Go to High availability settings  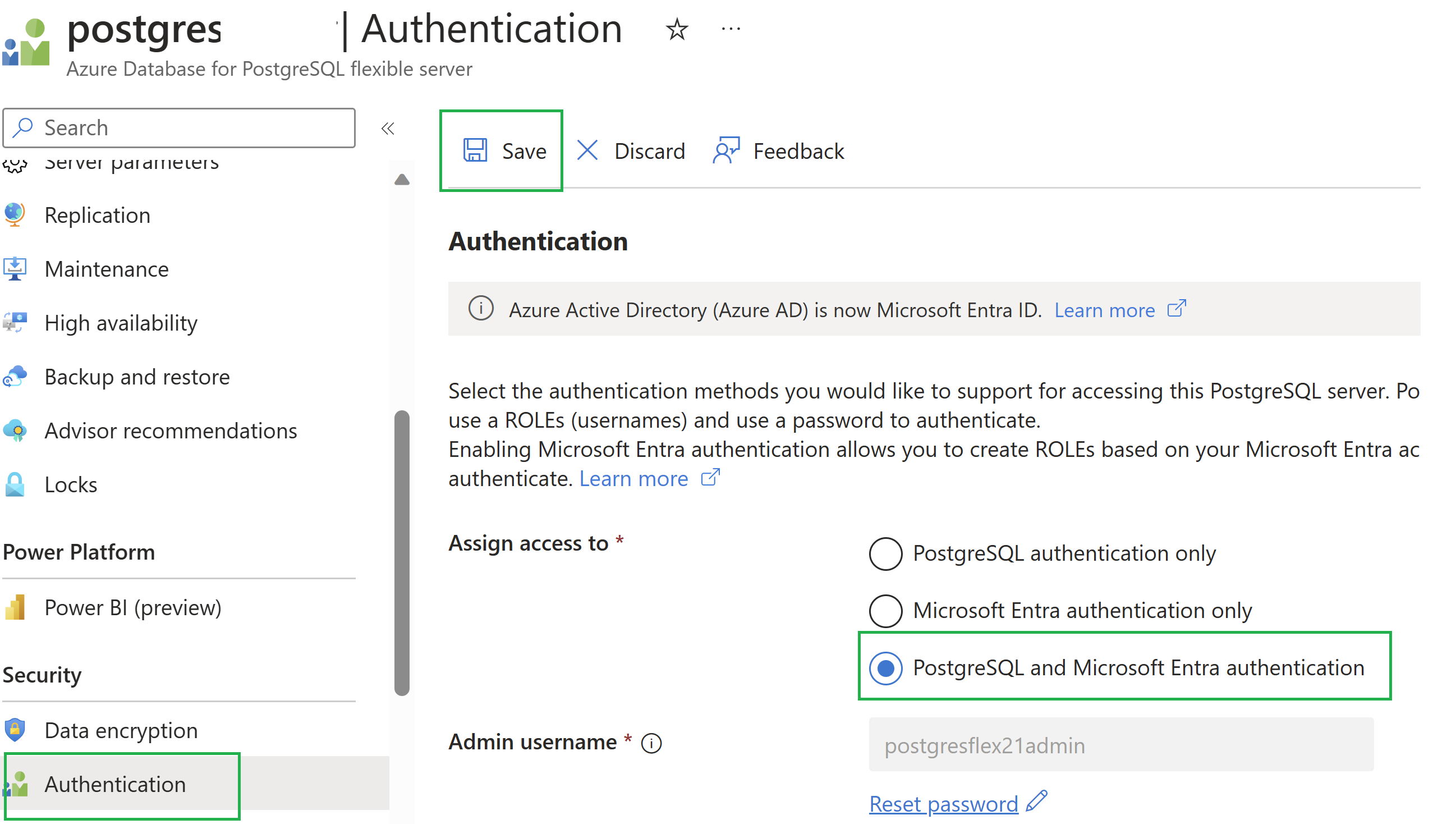point(121,323)
